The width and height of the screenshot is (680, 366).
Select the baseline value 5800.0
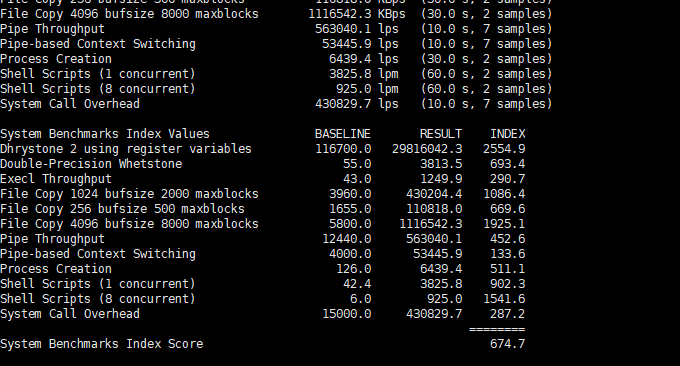[350, 224]
